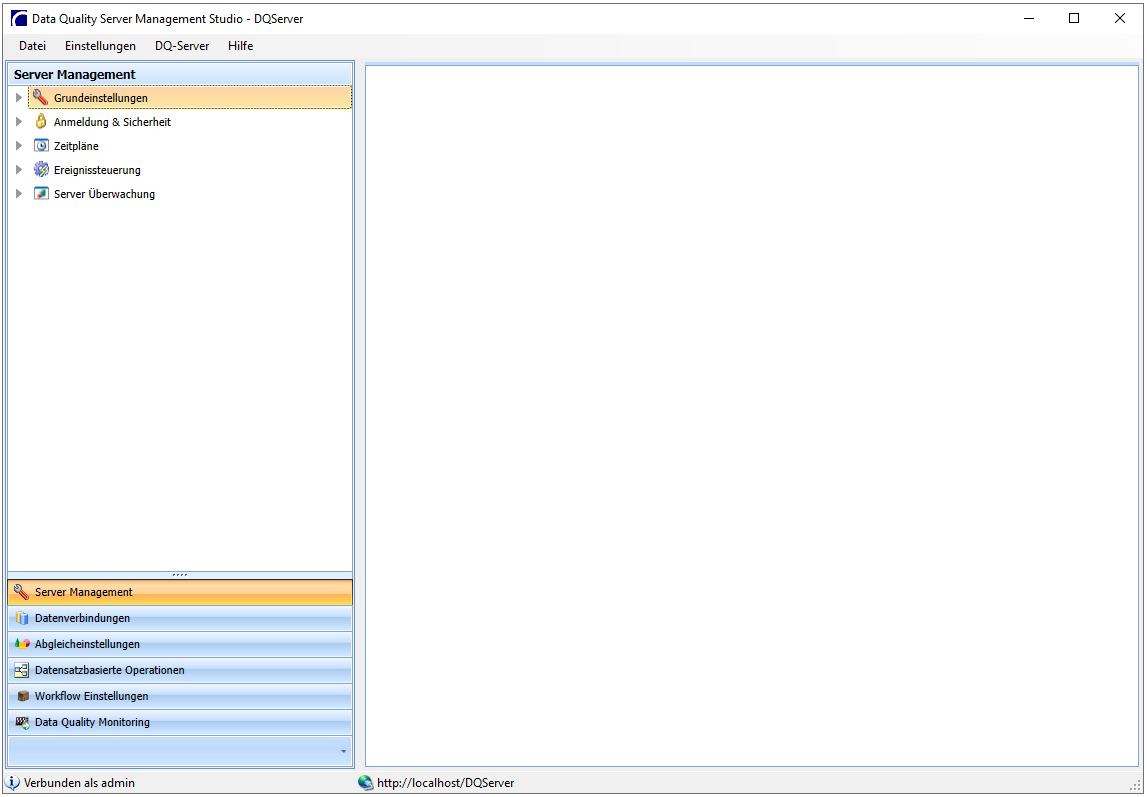The image size is (1147, 797).
Task: Open navigation pane options dropdown arrow
Action: point(344,752)
